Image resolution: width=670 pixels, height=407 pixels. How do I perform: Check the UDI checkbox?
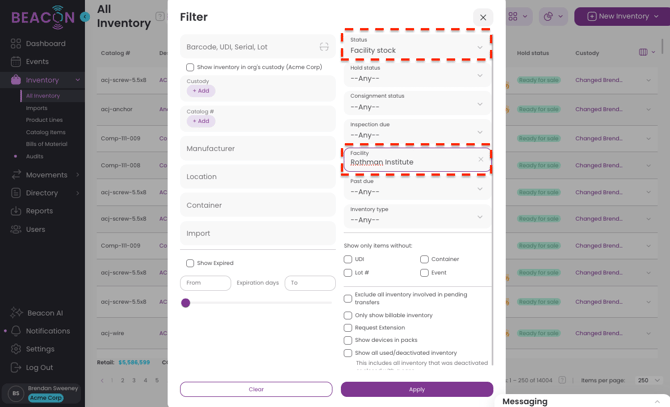click(x=348, y=259)
